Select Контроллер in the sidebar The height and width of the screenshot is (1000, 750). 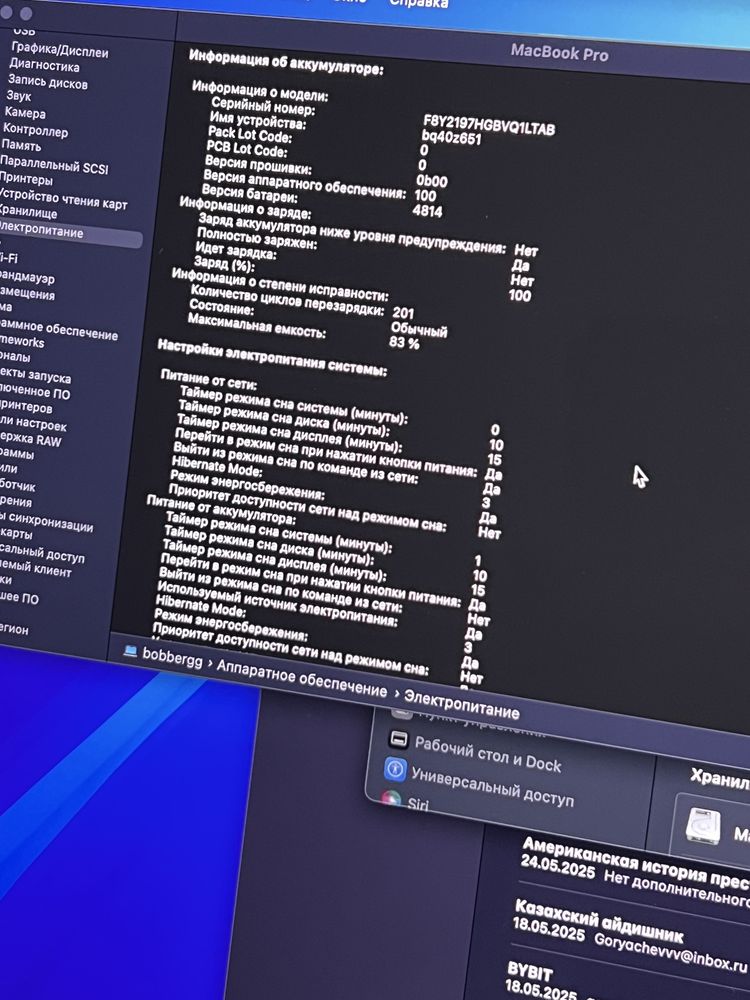click(x=35, y=130)
